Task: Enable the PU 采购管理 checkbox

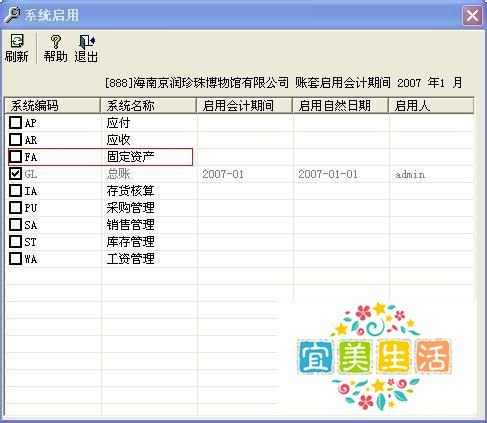Action: 15,208
